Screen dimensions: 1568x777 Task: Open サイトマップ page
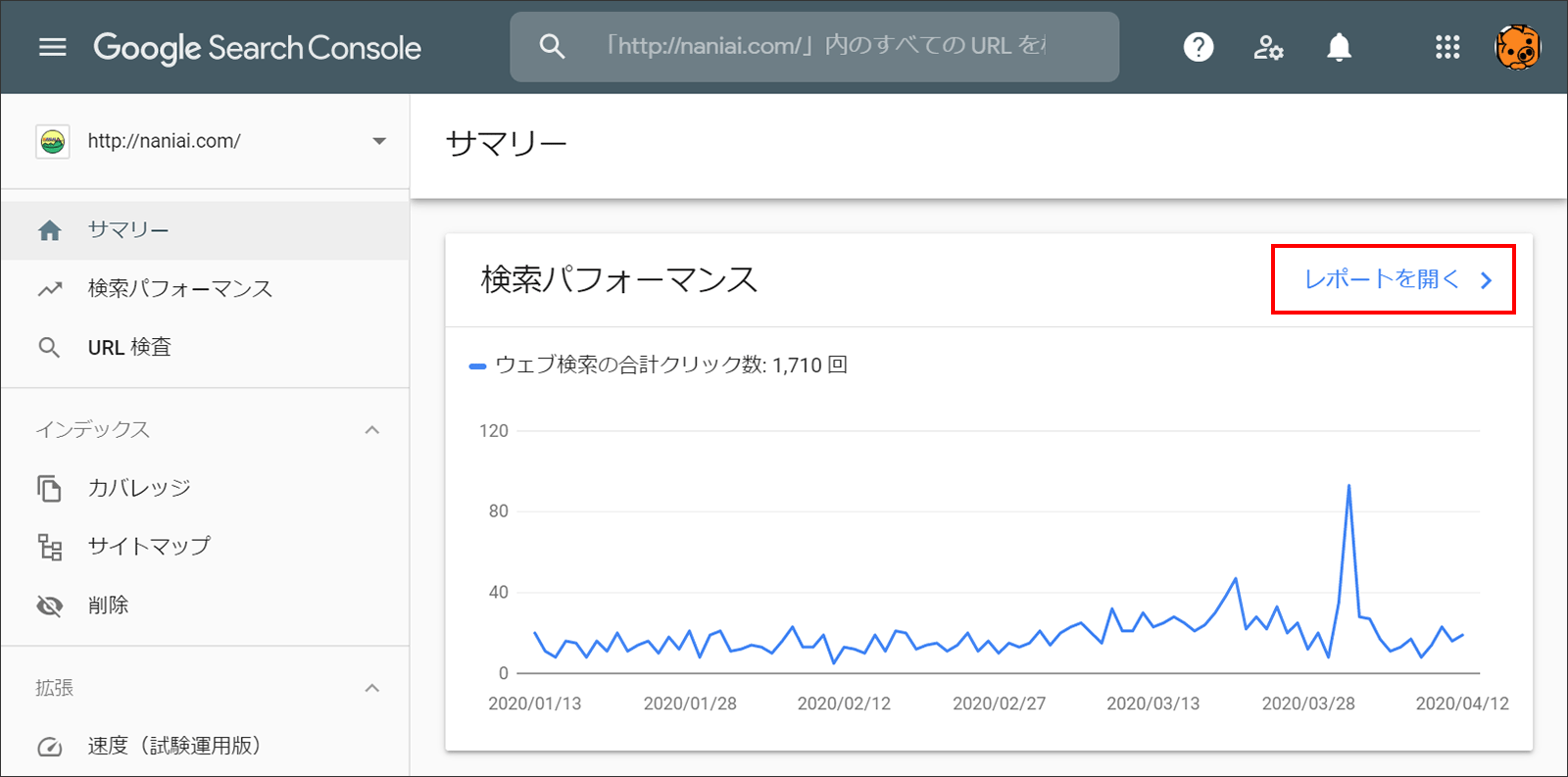(149, 547)
